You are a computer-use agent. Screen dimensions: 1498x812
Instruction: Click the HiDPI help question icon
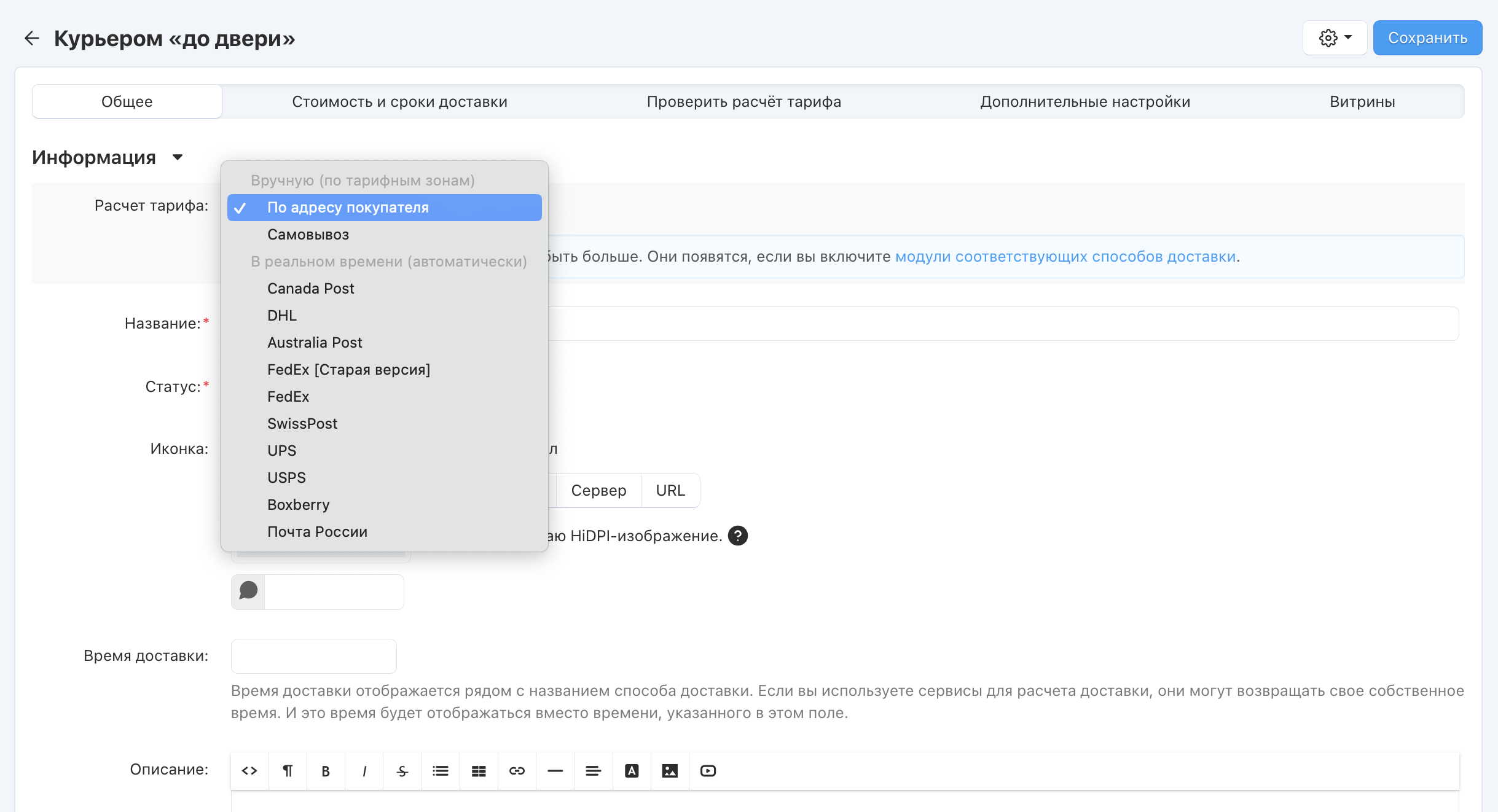tap(737, 536)
